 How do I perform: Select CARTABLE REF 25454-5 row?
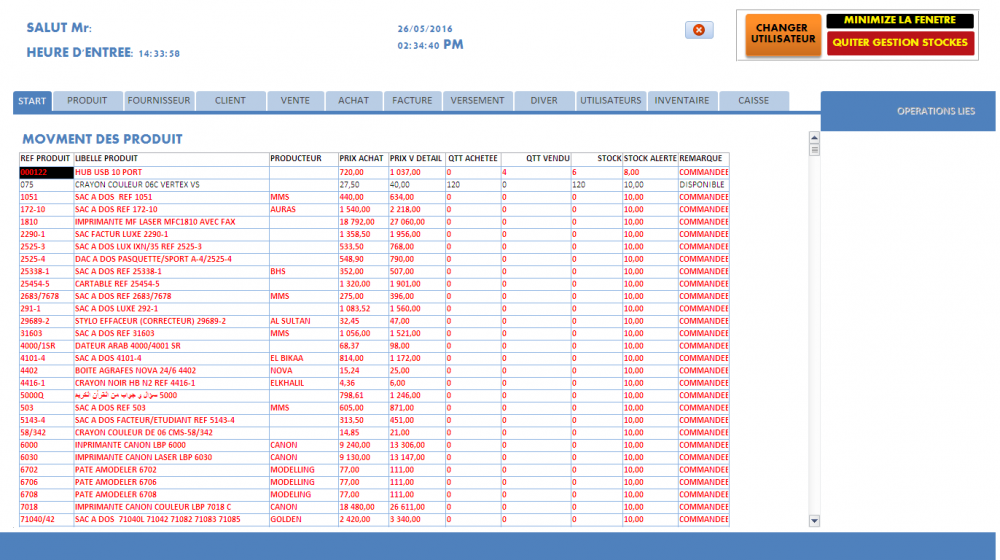pyautogui.click(x=374, y=284)
